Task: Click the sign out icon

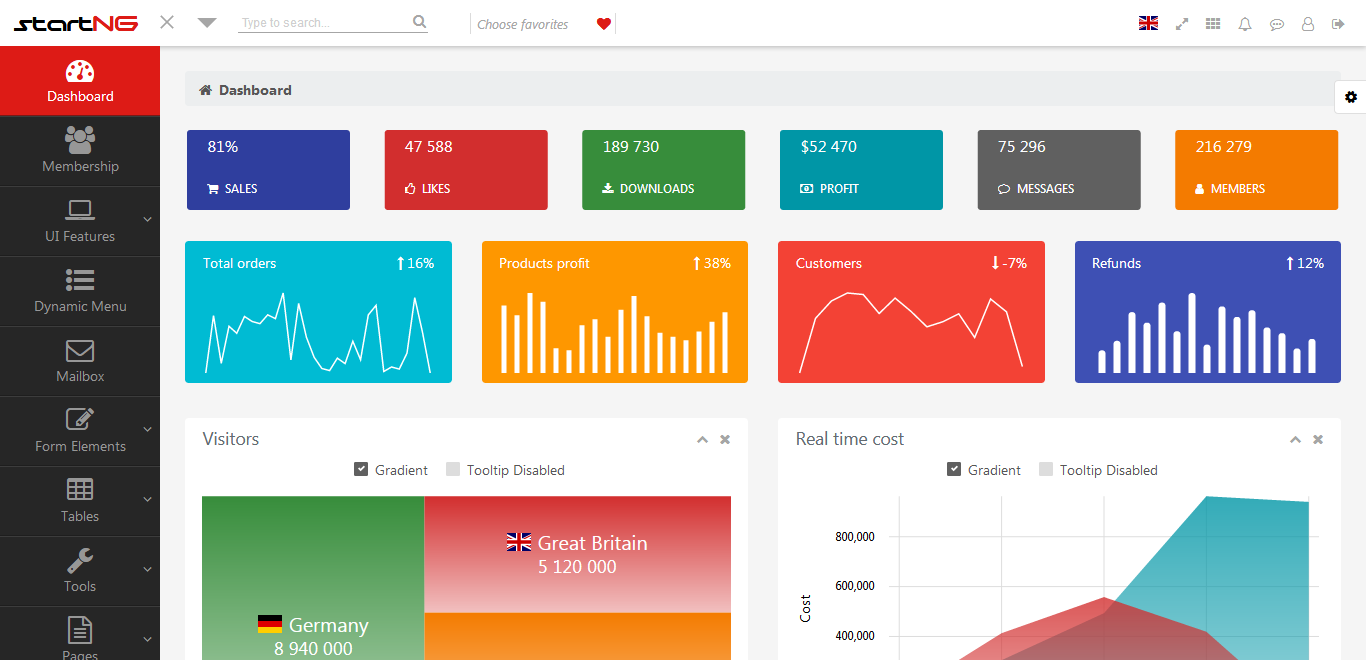Action: point(1339,24)
